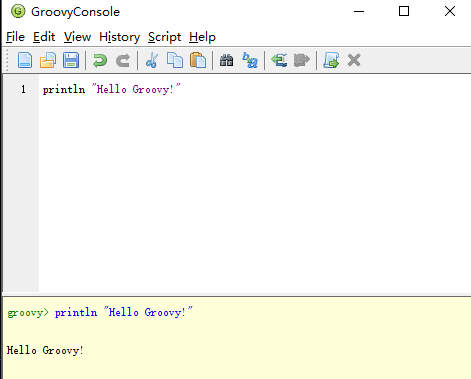Go to next history entry icon

tap(302, 60)
